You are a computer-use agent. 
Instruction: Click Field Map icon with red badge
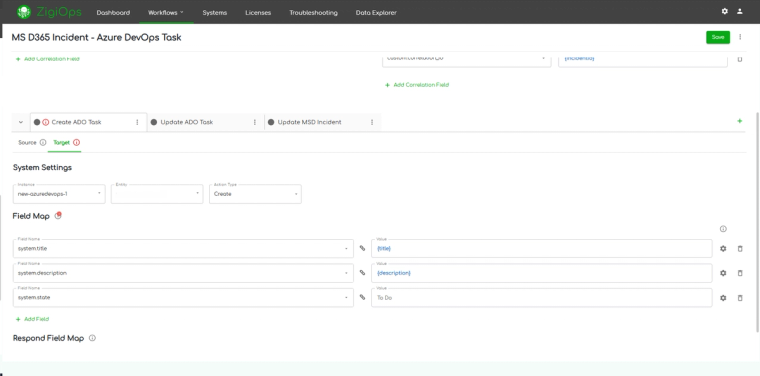[x=58, y=216]
